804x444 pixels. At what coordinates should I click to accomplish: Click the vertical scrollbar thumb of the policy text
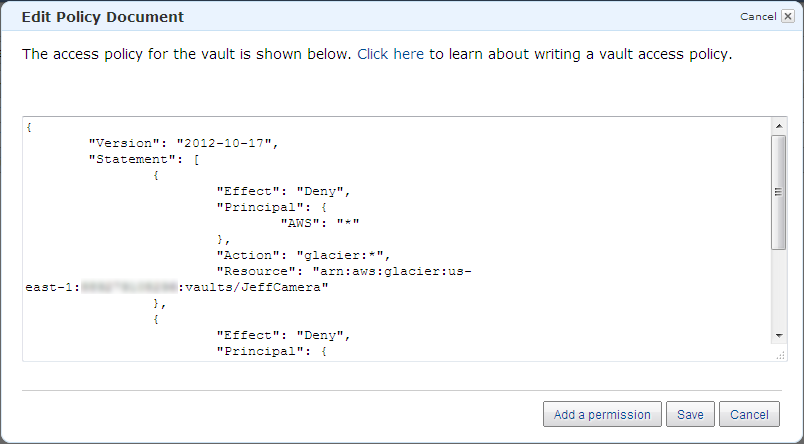point(778,190)
